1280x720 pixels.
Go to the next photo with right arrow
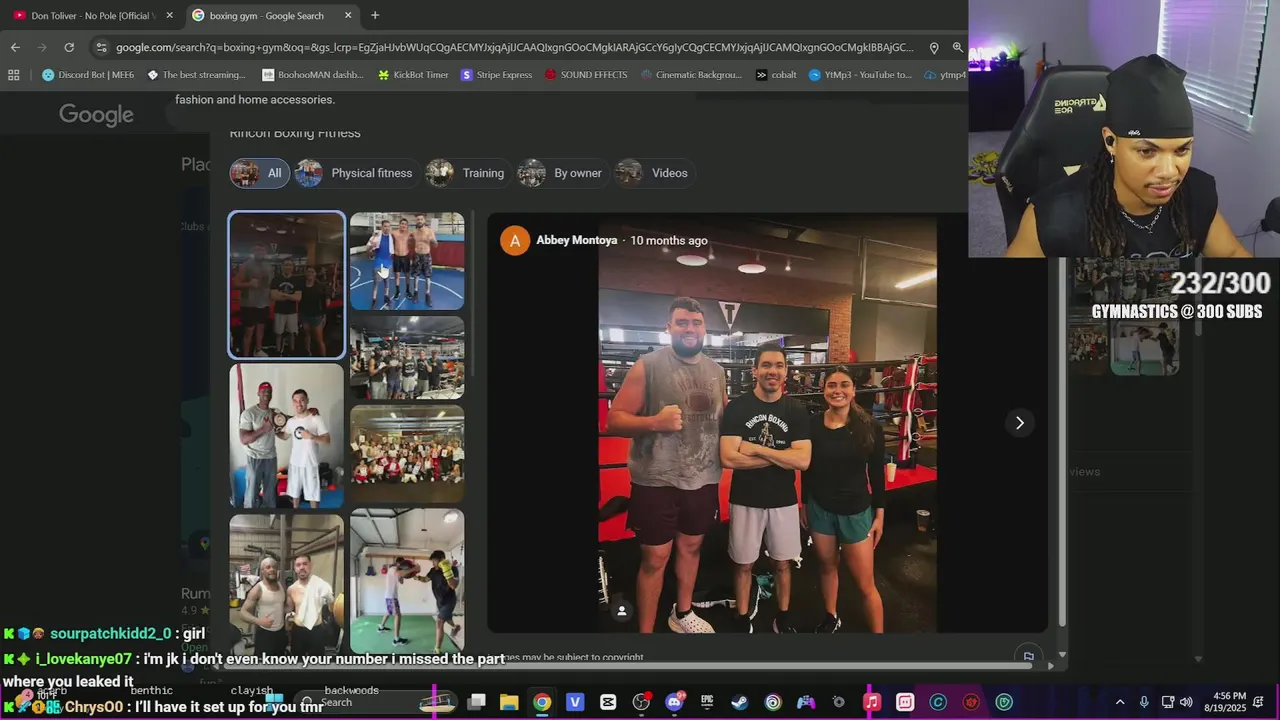tap(1019, 423)
